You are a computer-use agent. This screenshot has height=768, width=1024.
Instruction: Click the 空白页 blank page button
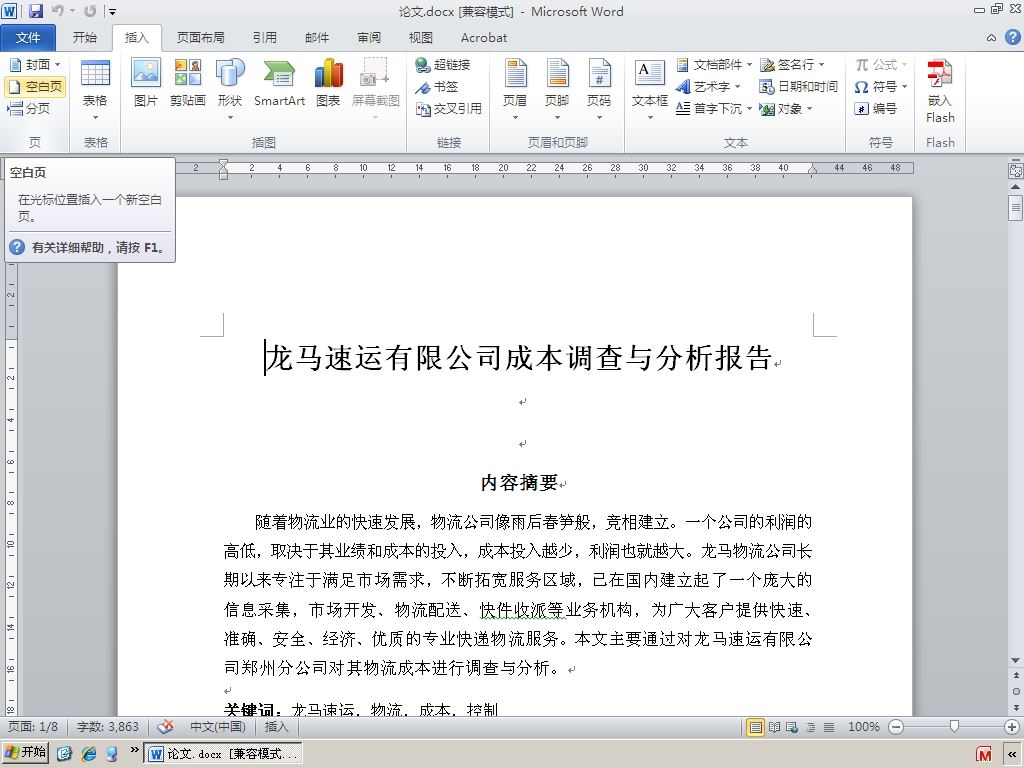click(36, 86)
